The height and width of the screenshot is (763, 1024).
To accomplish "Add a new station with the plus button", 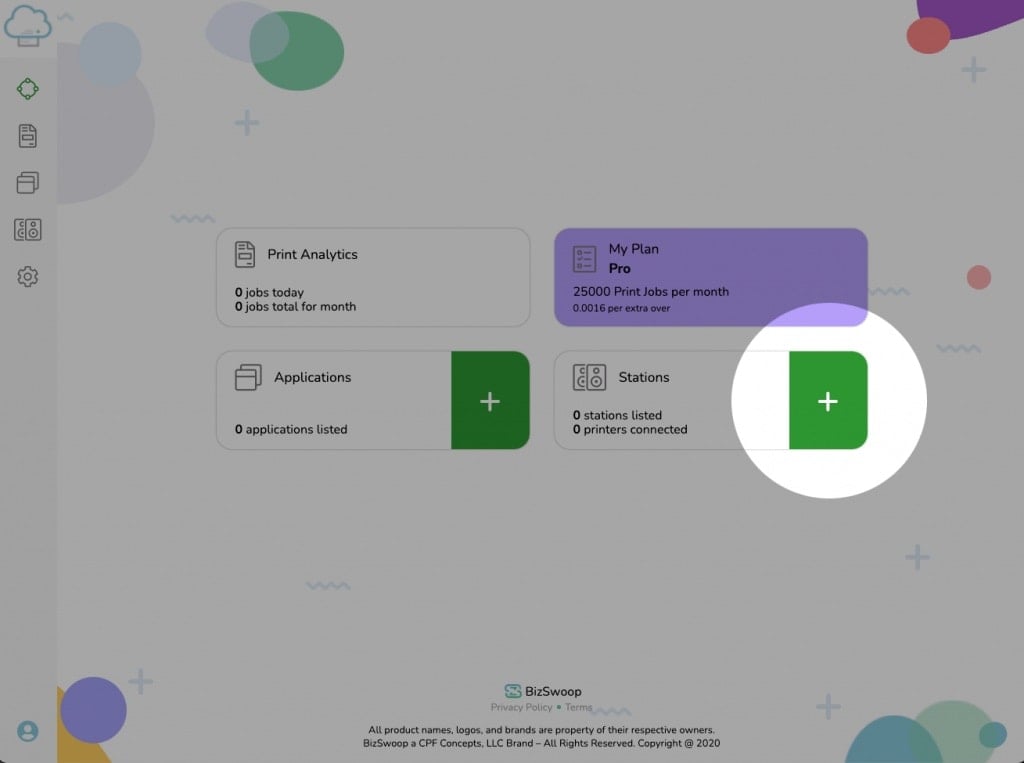I will click(828, 401).
